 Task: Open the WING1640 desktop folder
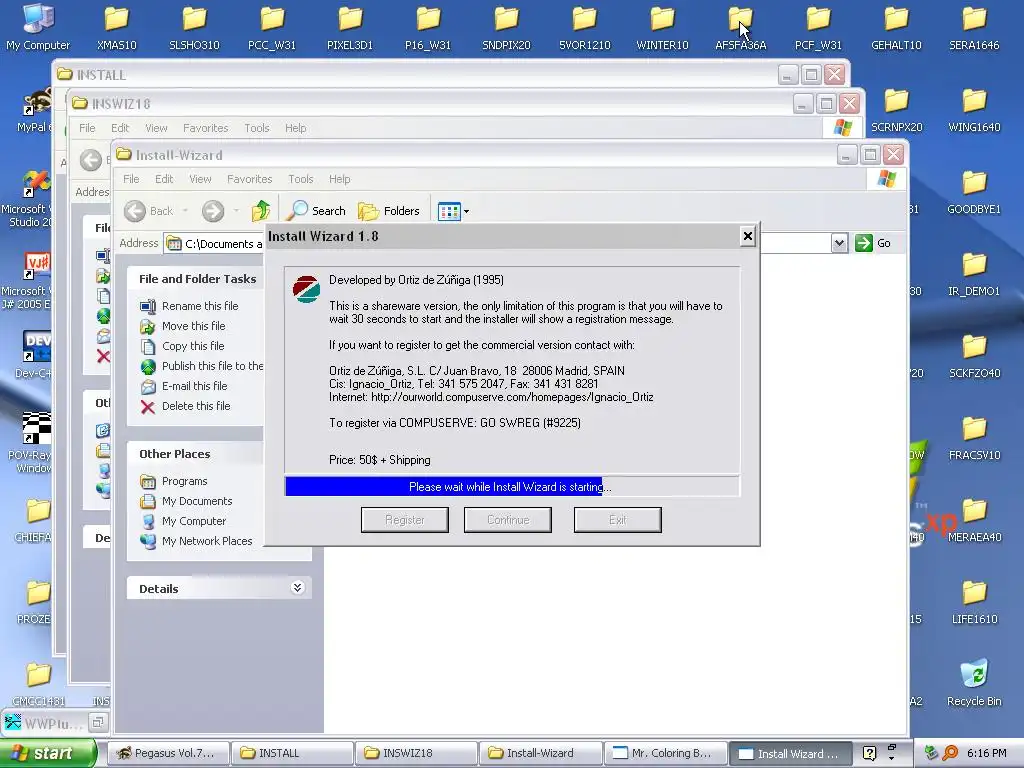point(974,110)
